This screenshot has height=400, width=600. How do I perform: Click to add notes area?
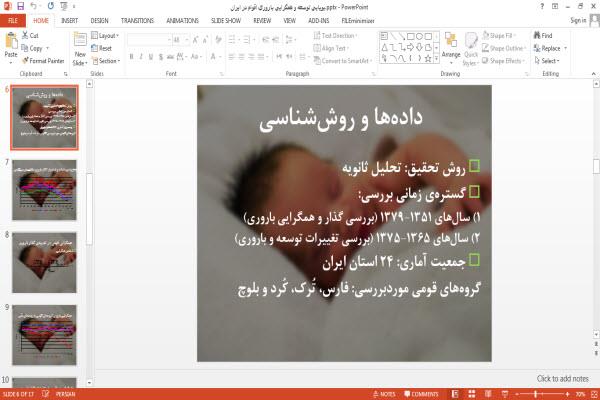(x=562, y=379)
